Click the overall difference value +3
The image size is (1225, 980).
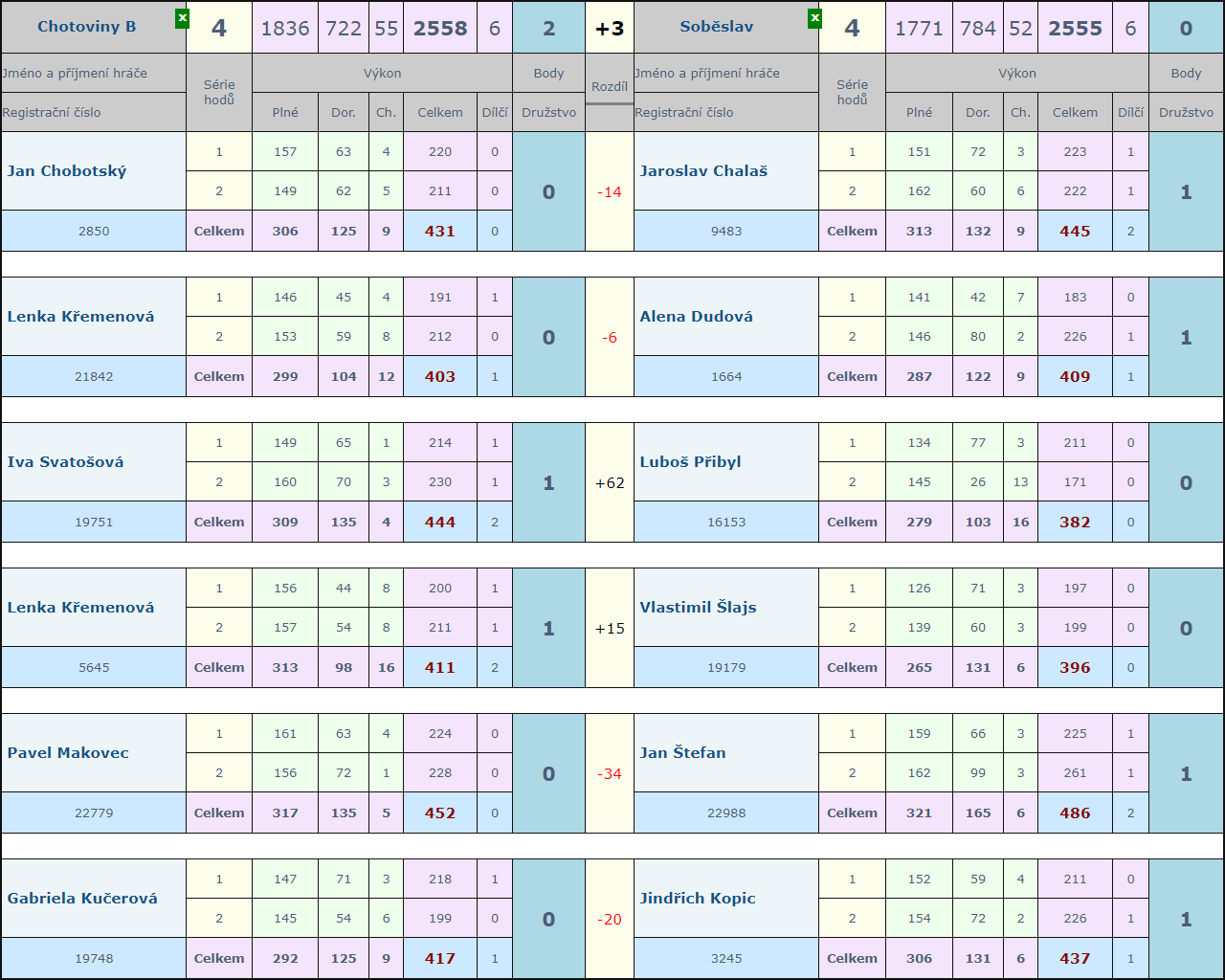tap(610, 28)
